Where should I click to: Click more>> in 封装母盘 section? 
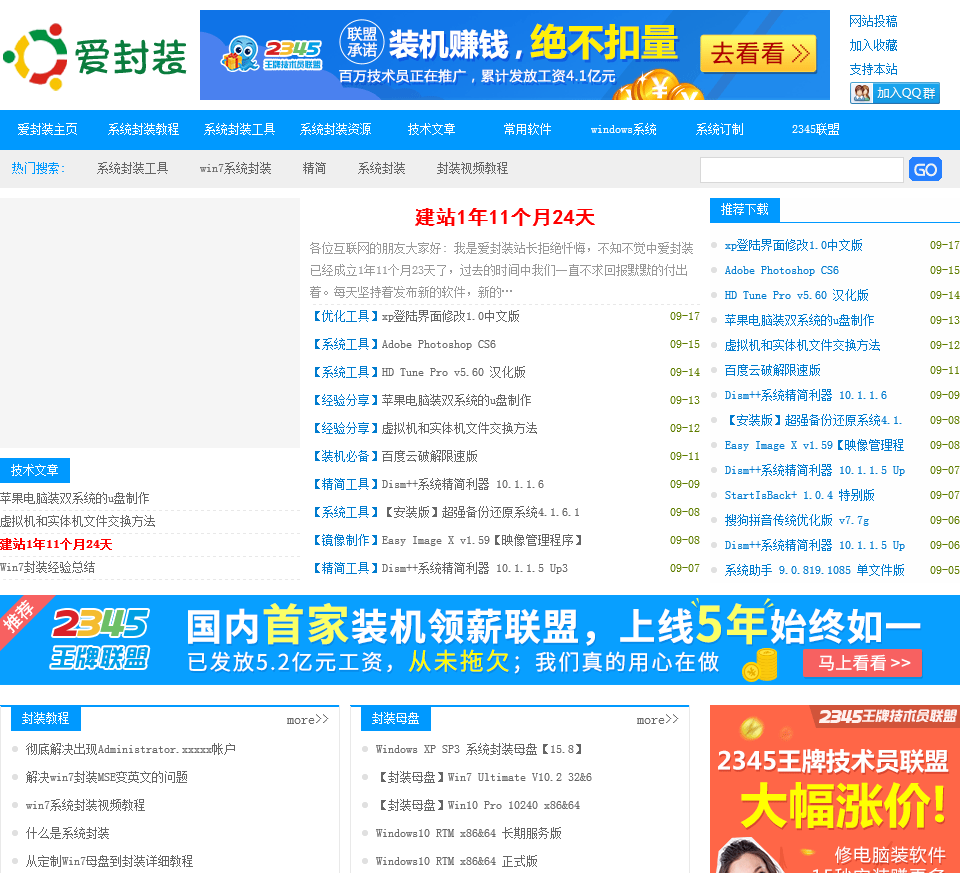tap(657, 719)
